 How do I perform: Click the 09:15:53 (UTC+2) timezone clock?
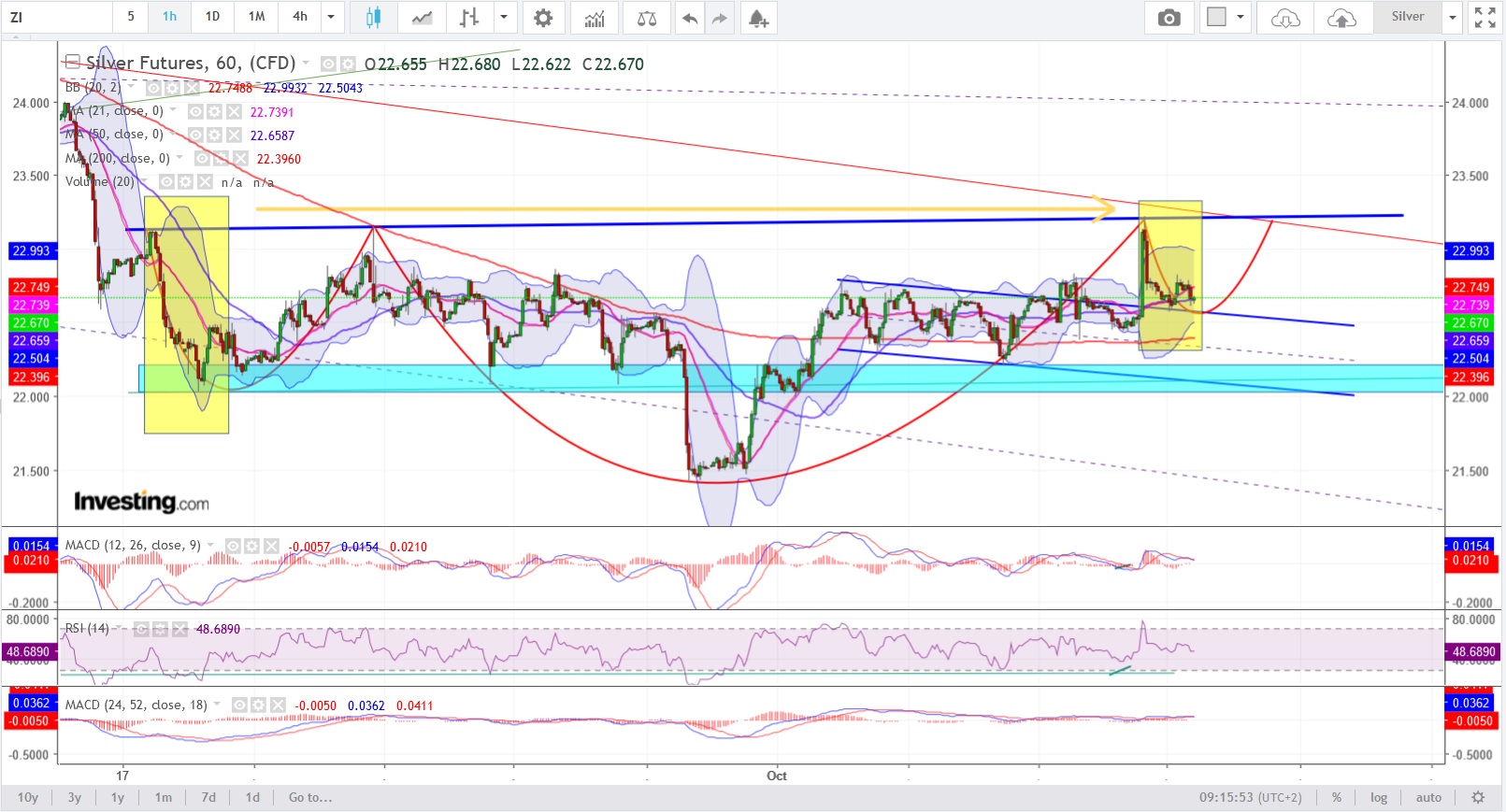(x=1250, y=797)
